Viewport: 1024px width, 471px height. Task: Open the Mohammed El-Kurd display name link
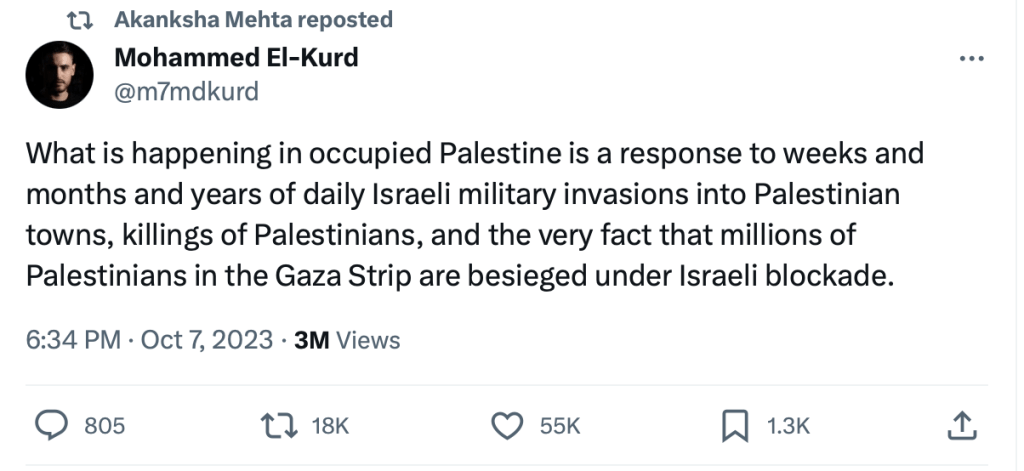(x=236, y=57)
